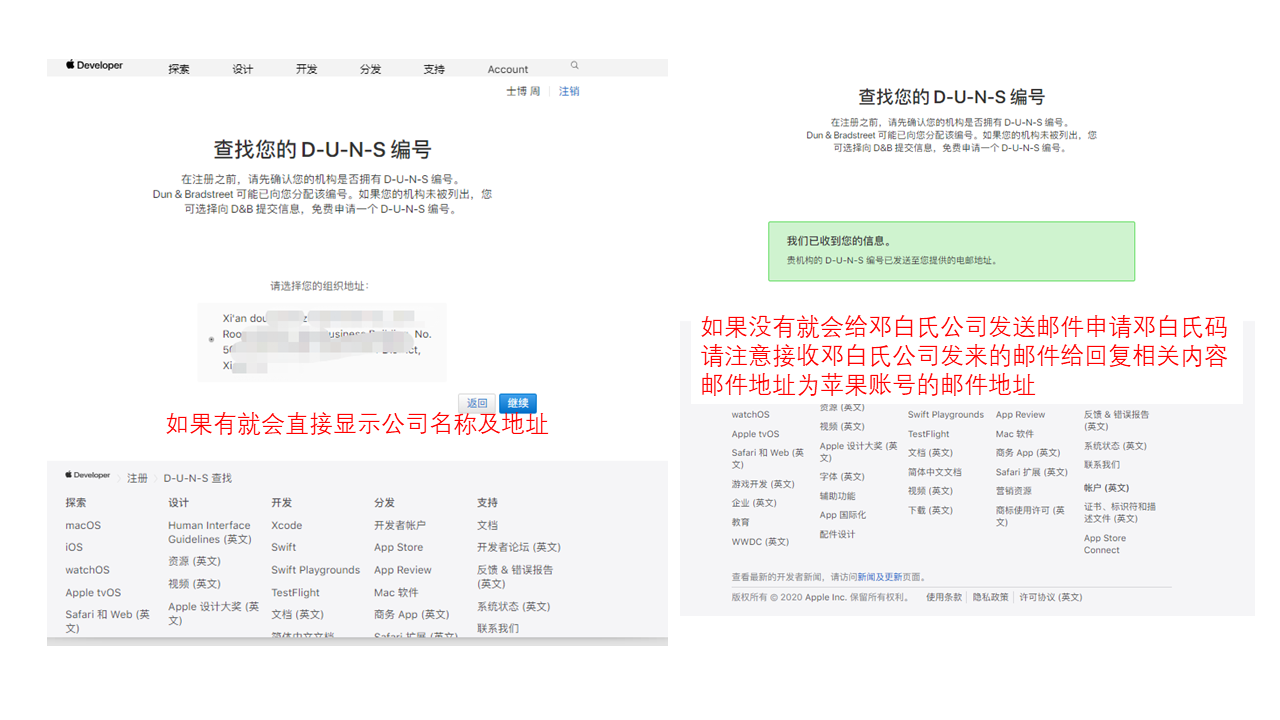The width and height of the screenshot is (1280, 720).
Task: Open Human Interface Guidelines (英文) link
Action: 210,532
